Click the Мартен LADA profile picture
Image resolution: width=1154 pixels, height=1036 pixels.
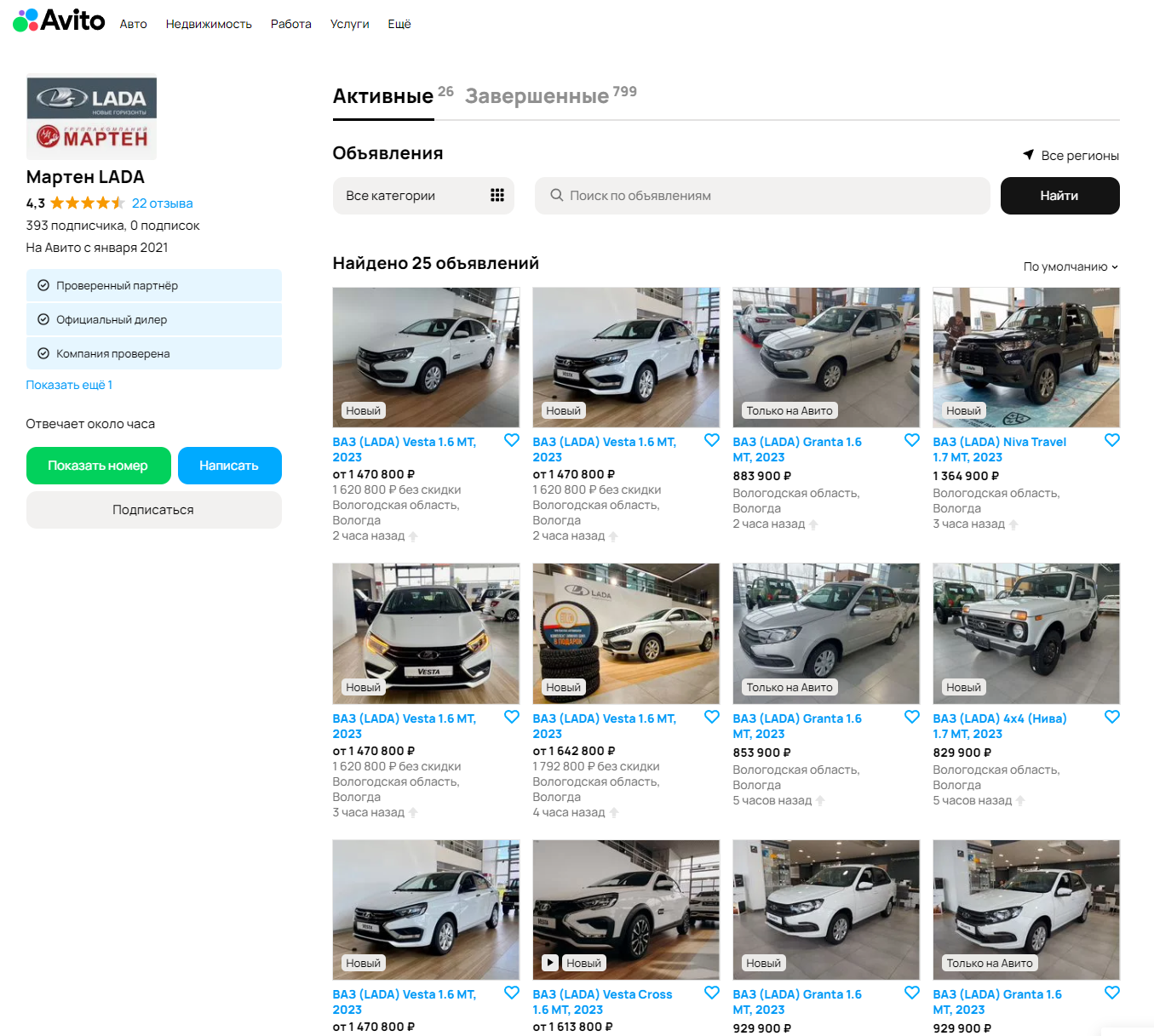coord(91,117)
